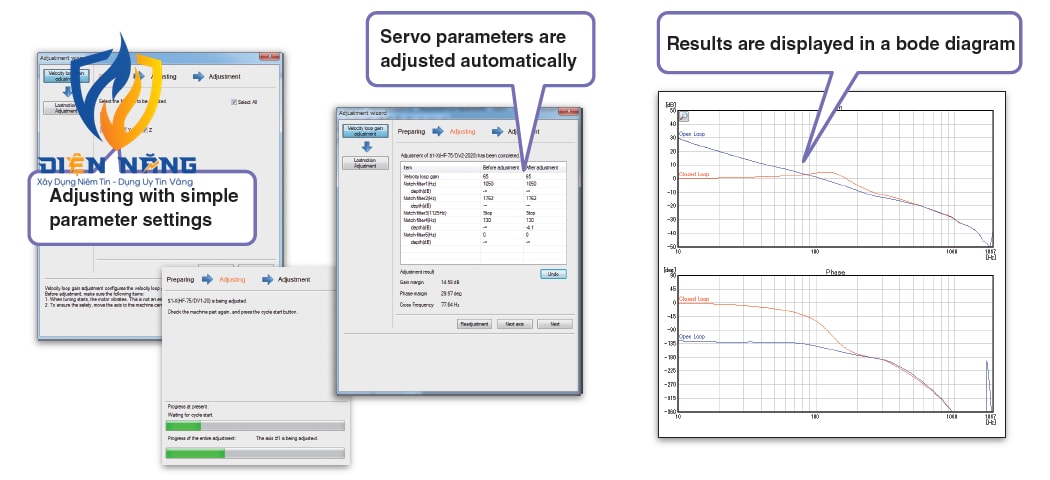Click the Open Loop label in the phase plot
This screenshot has width=1050, height=480.
pos(692,337)
